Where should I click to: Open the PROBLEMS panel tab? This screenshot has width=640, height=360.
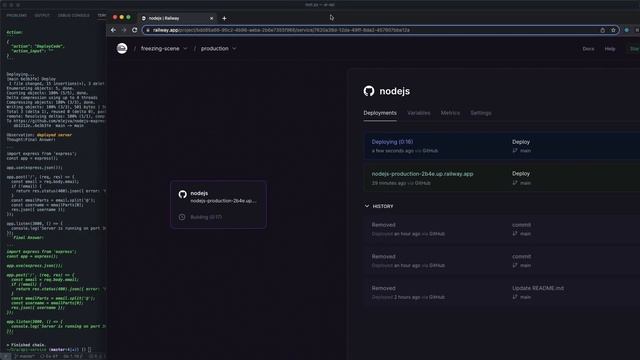[x=17, y=15]
